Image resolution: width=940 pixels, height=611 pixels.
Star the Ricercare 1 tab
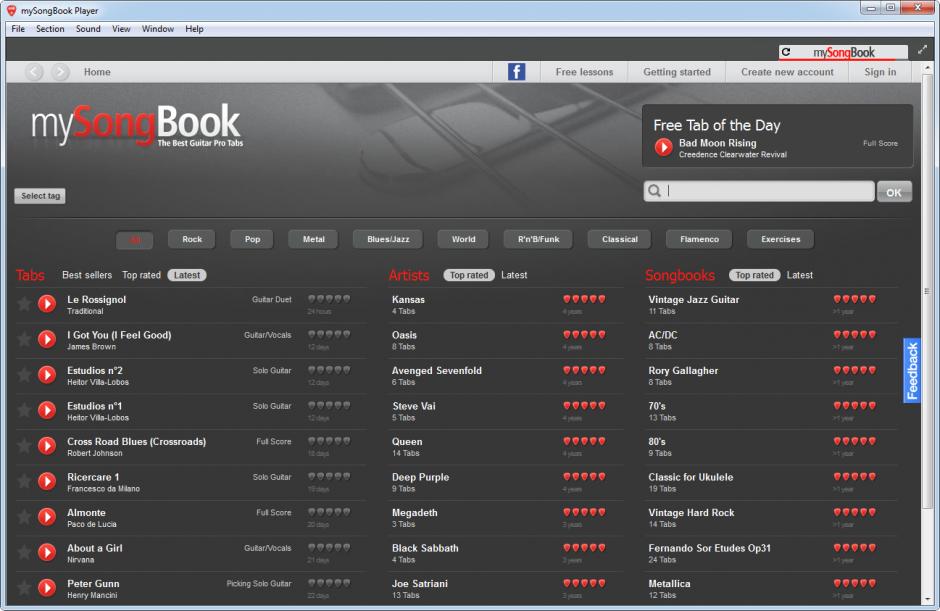click(x=24, y=481)
